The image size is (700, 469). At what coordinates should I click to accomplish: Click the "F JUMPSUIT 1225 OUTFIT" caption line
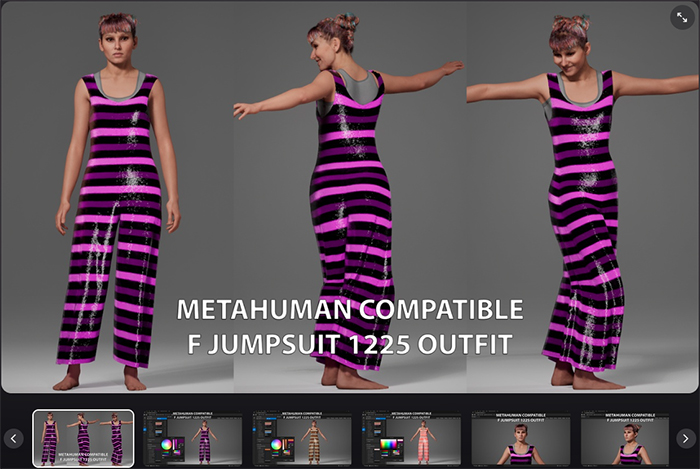[349, 344]
